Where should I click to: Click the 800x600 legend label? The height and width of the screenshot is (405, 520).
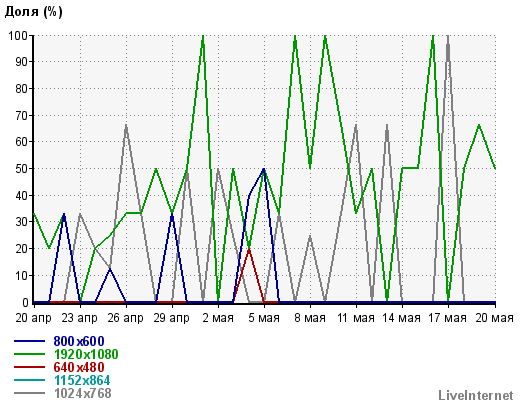click(x=79, y=341)
